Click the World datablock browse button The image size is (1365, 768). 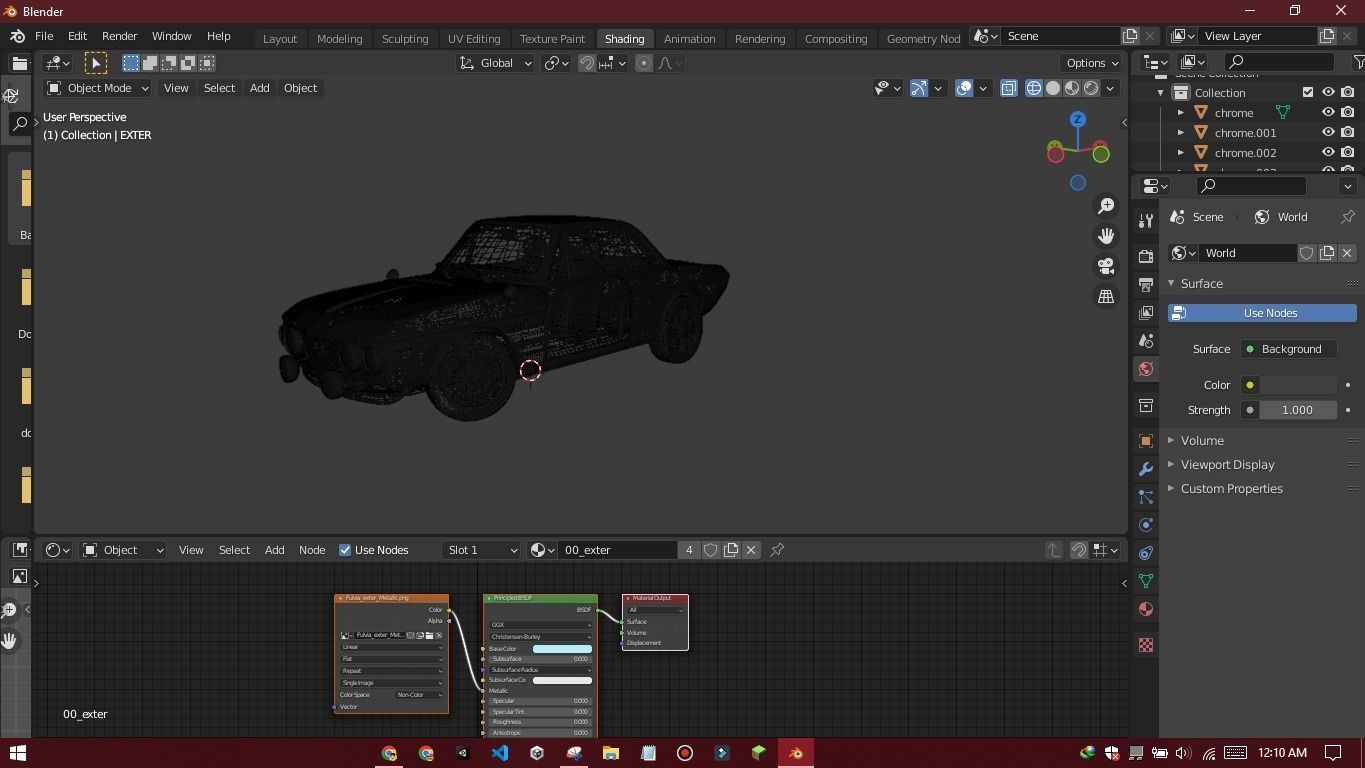1183,253
